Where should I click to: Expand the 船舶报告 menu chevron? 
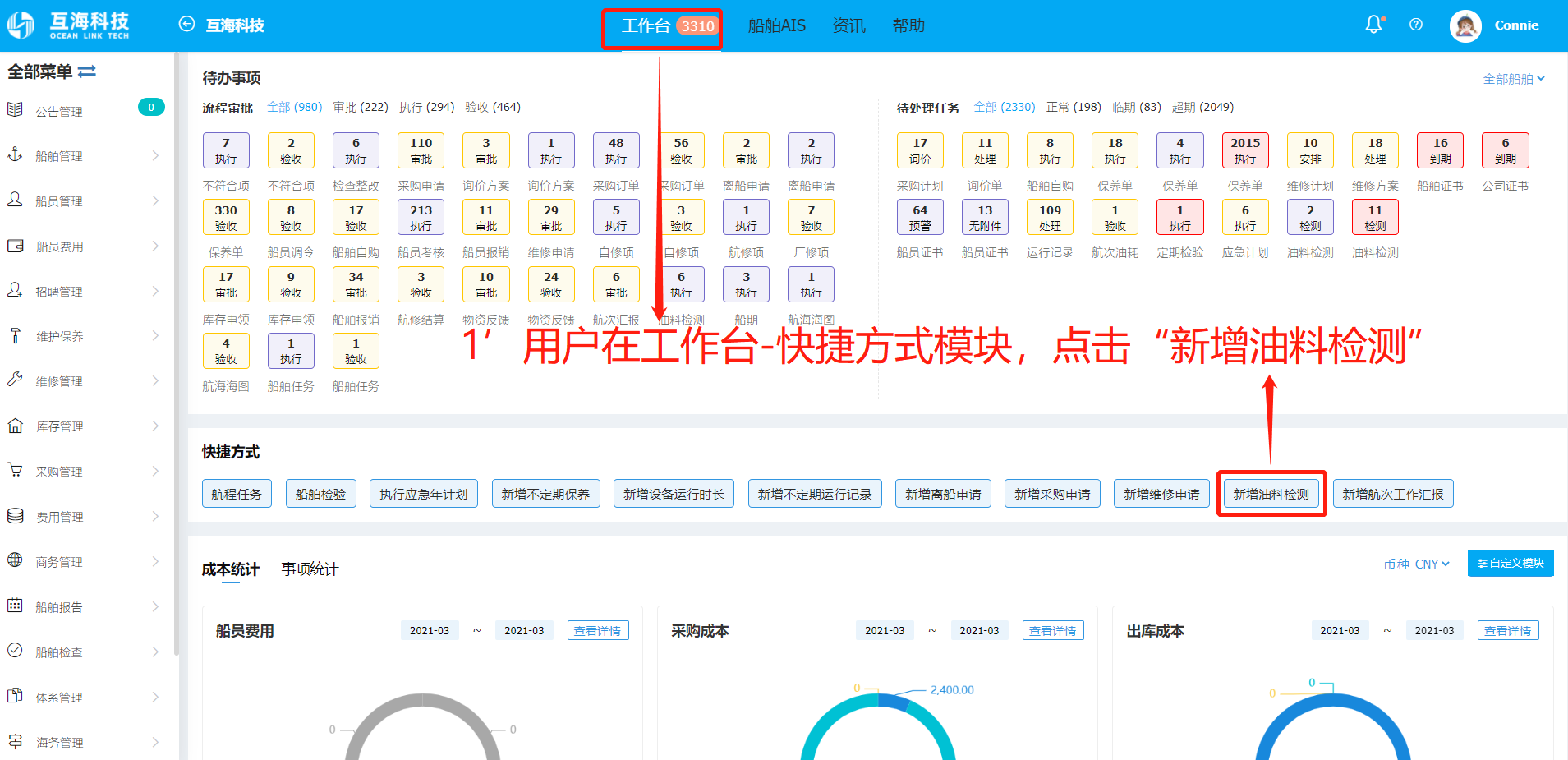click(155, 606)
